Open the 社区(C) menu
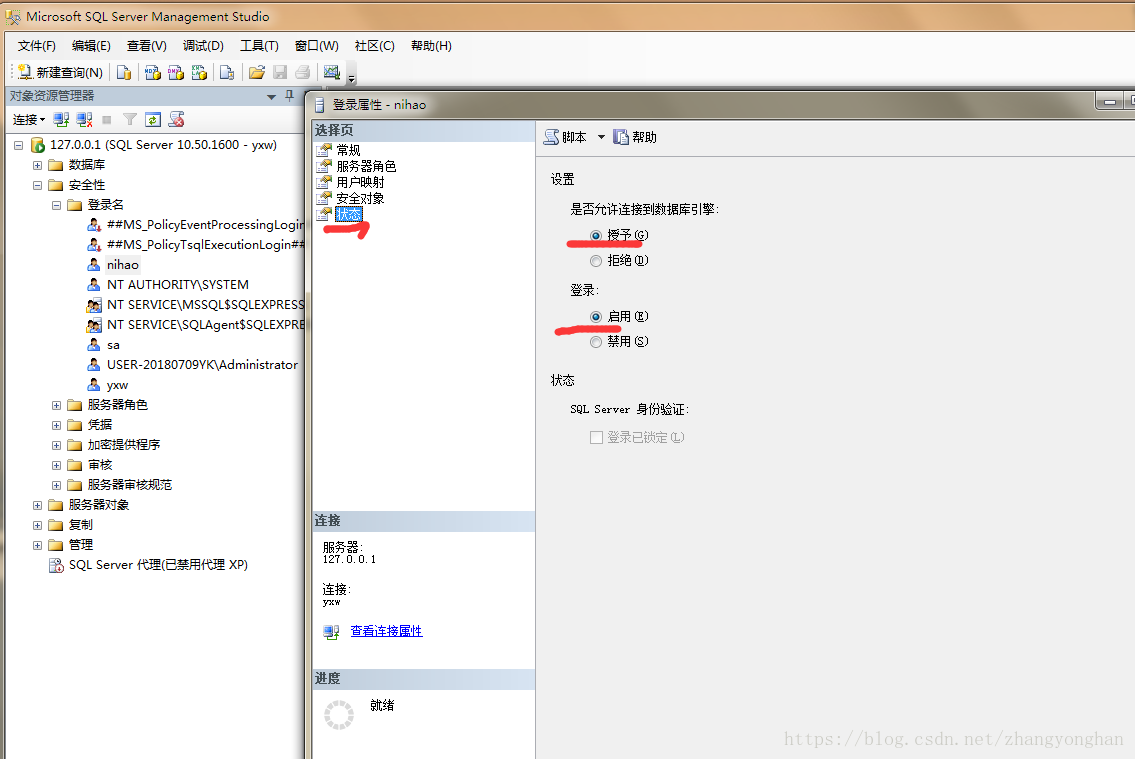The height and width of the screenshot is (759, 1135). pos(374,46)
